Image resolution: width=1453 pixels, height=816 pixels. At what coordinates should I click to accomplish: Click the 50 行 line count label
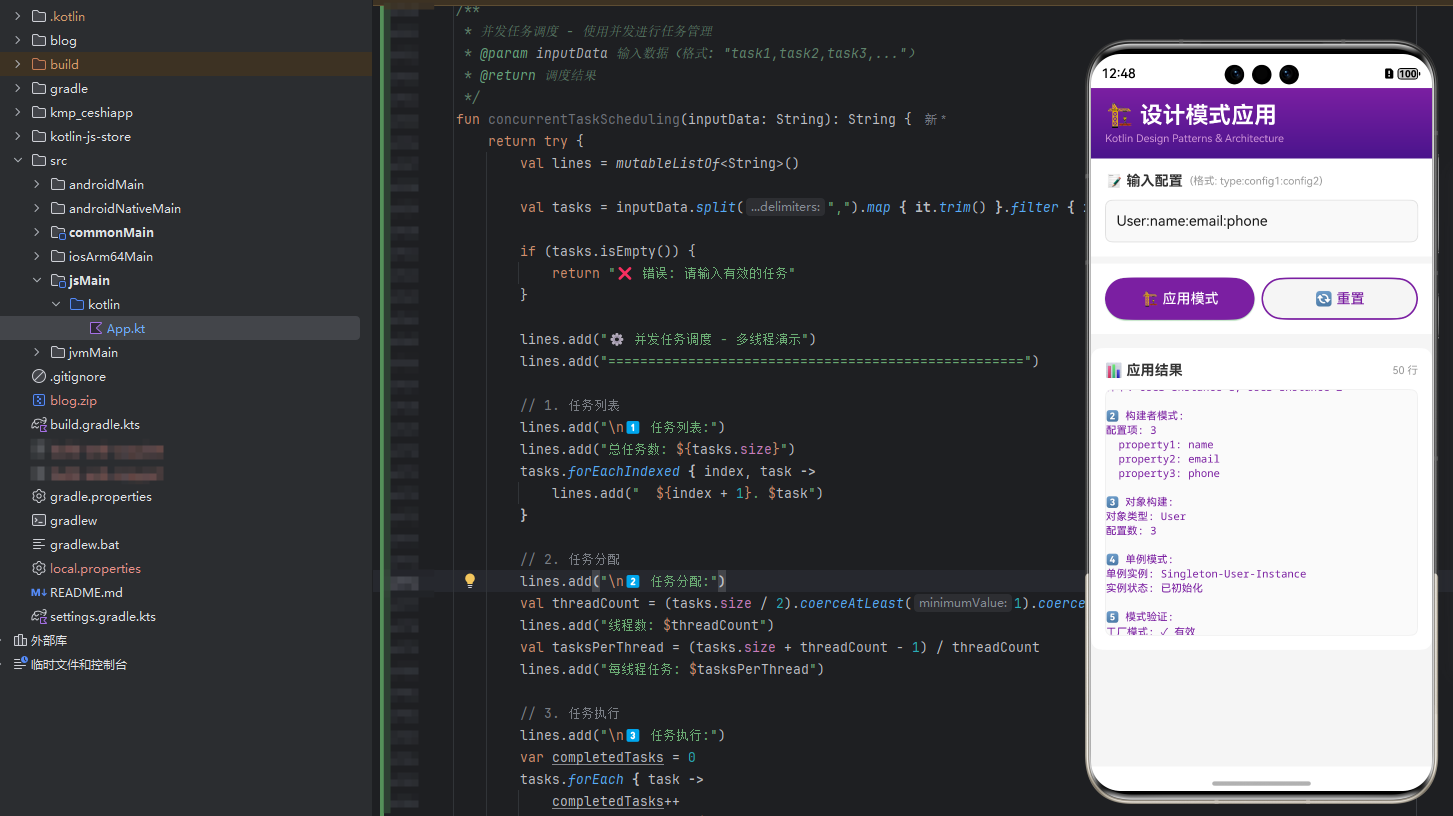coord(1404,370)
